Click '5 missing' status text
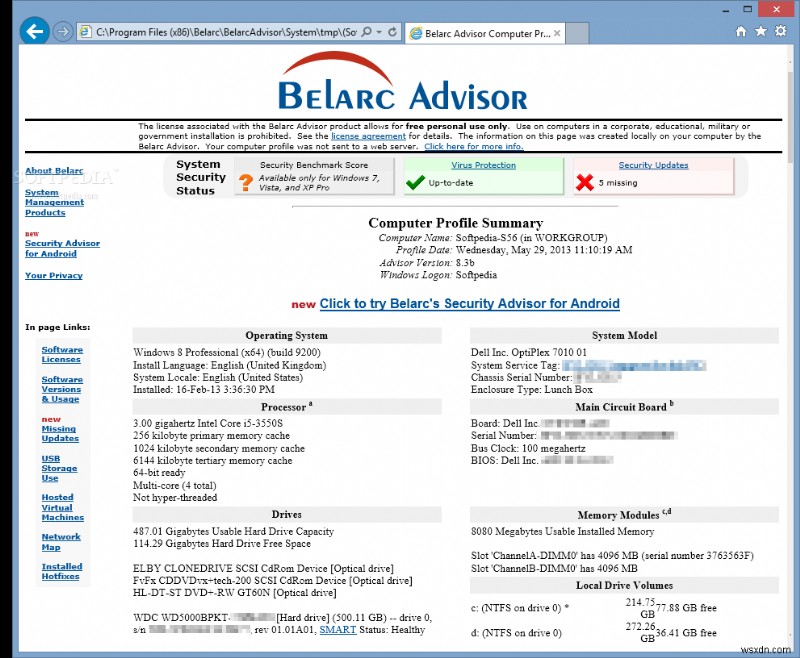Screen dimensions: 800x658 618,183
